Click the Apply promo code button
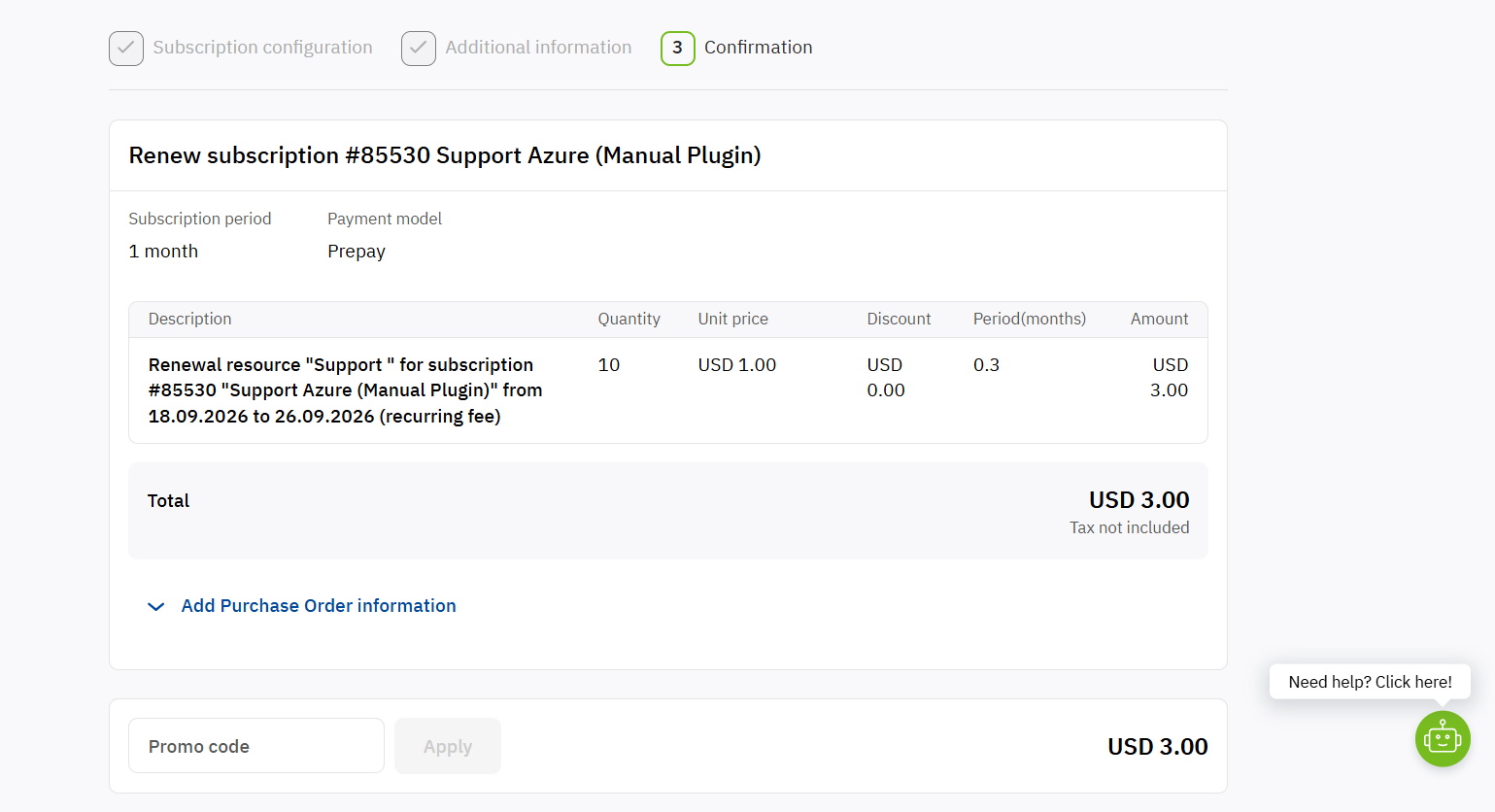Screen dimensions: 1495x812 pyautogui.click(x=448, y=746)
